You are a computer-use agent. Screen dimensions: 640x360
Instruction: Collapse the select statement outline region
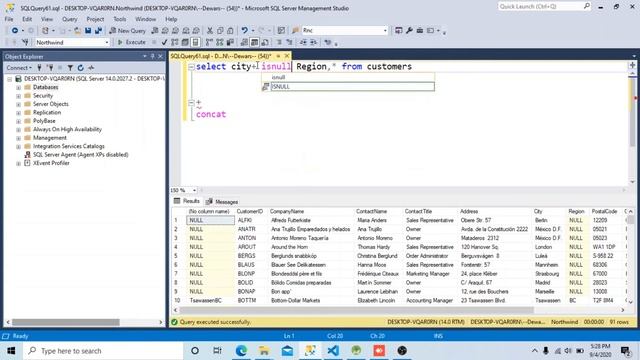click(x=191, y=67)
